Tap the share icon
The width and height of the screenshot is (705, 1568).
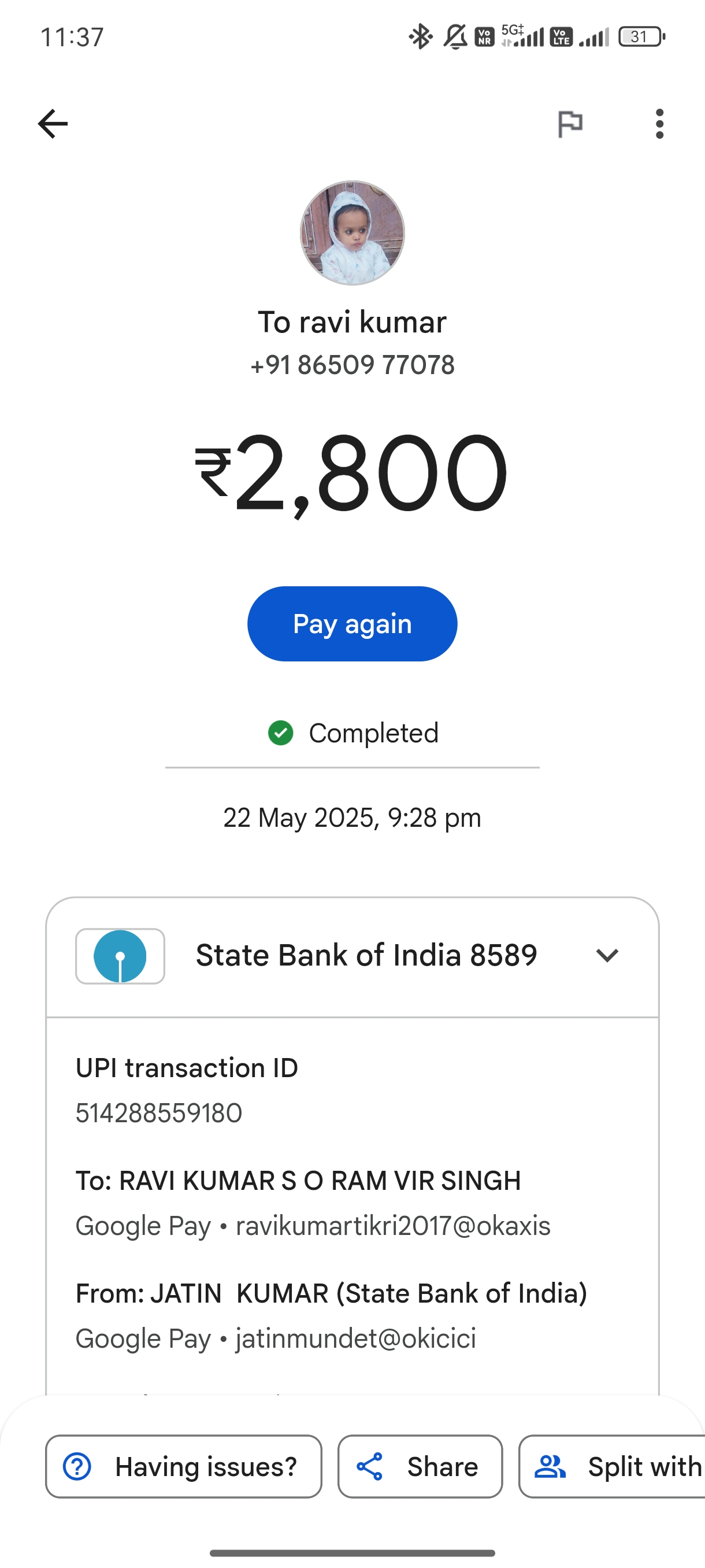(x=370, y=1466)
